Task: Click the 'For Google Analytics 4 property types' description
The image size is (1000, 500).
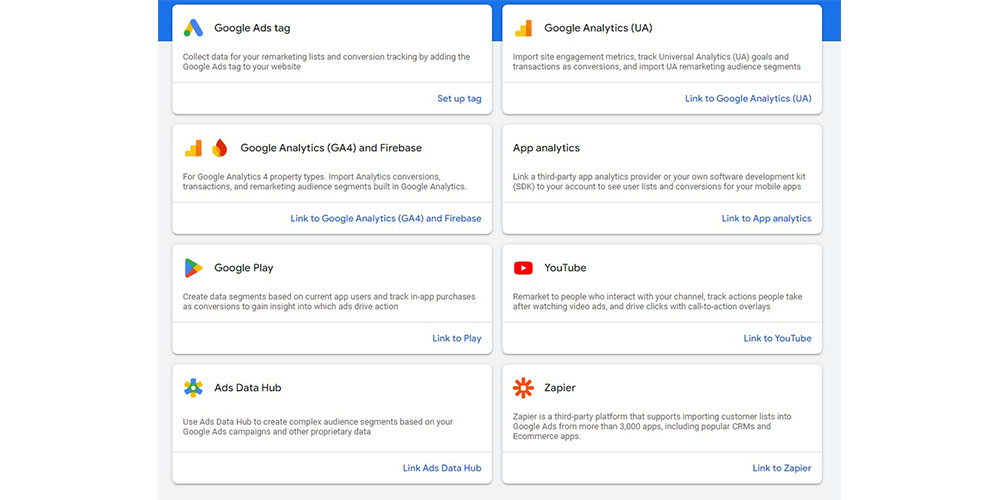Action: point(325,181)
